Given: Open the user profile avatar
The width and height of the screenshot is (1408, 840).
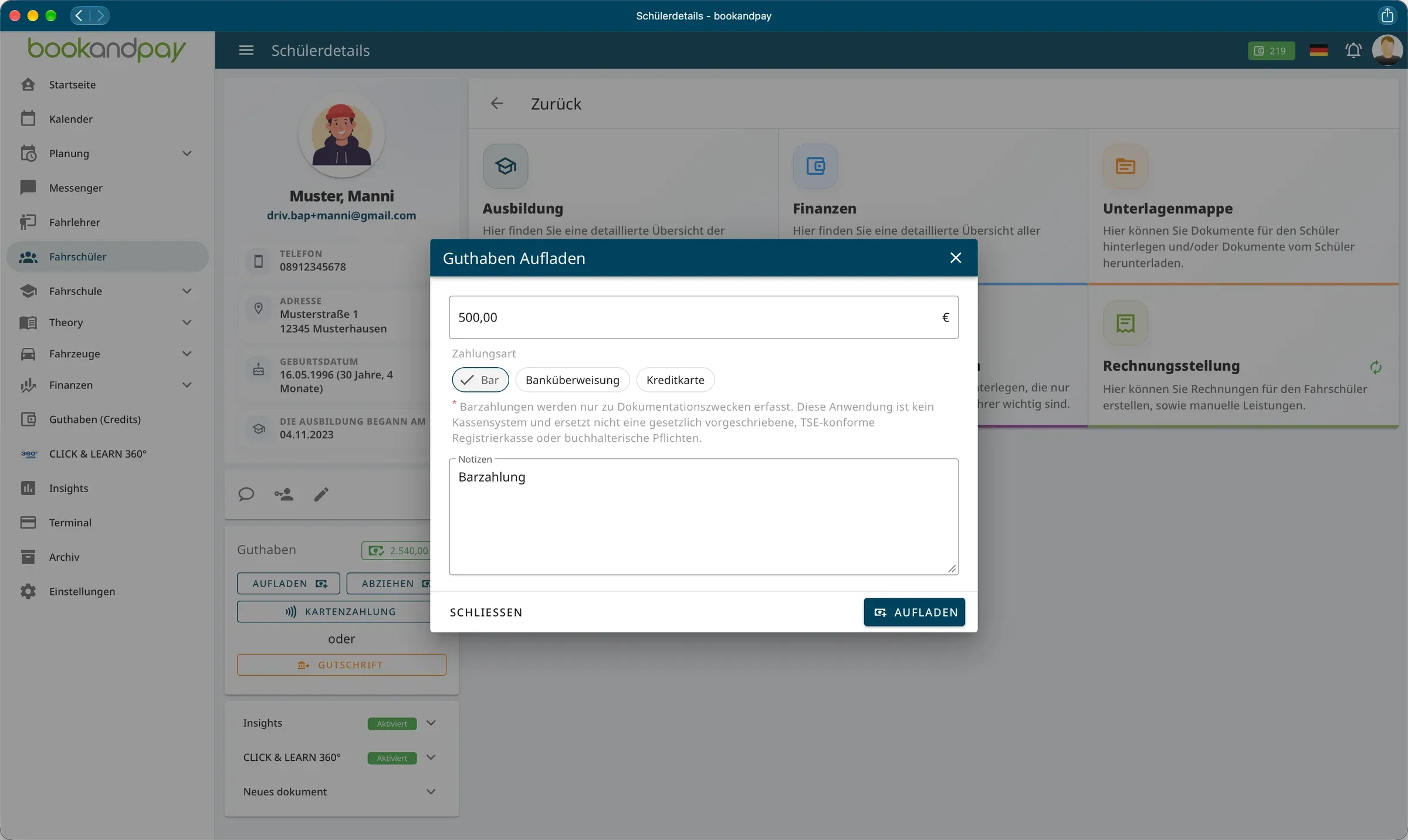Looking at the screenshot, I should click(x=1387, y=50).
